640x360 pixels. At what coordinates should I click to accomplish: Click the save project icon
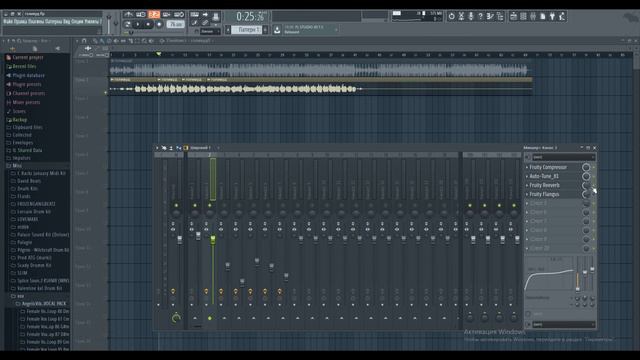point(490,16)
